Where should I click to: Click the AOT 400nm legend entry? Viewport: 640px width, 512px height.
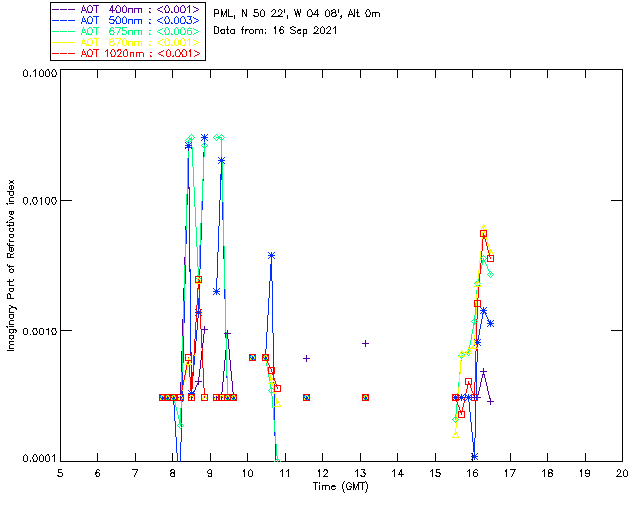(127, 9)
